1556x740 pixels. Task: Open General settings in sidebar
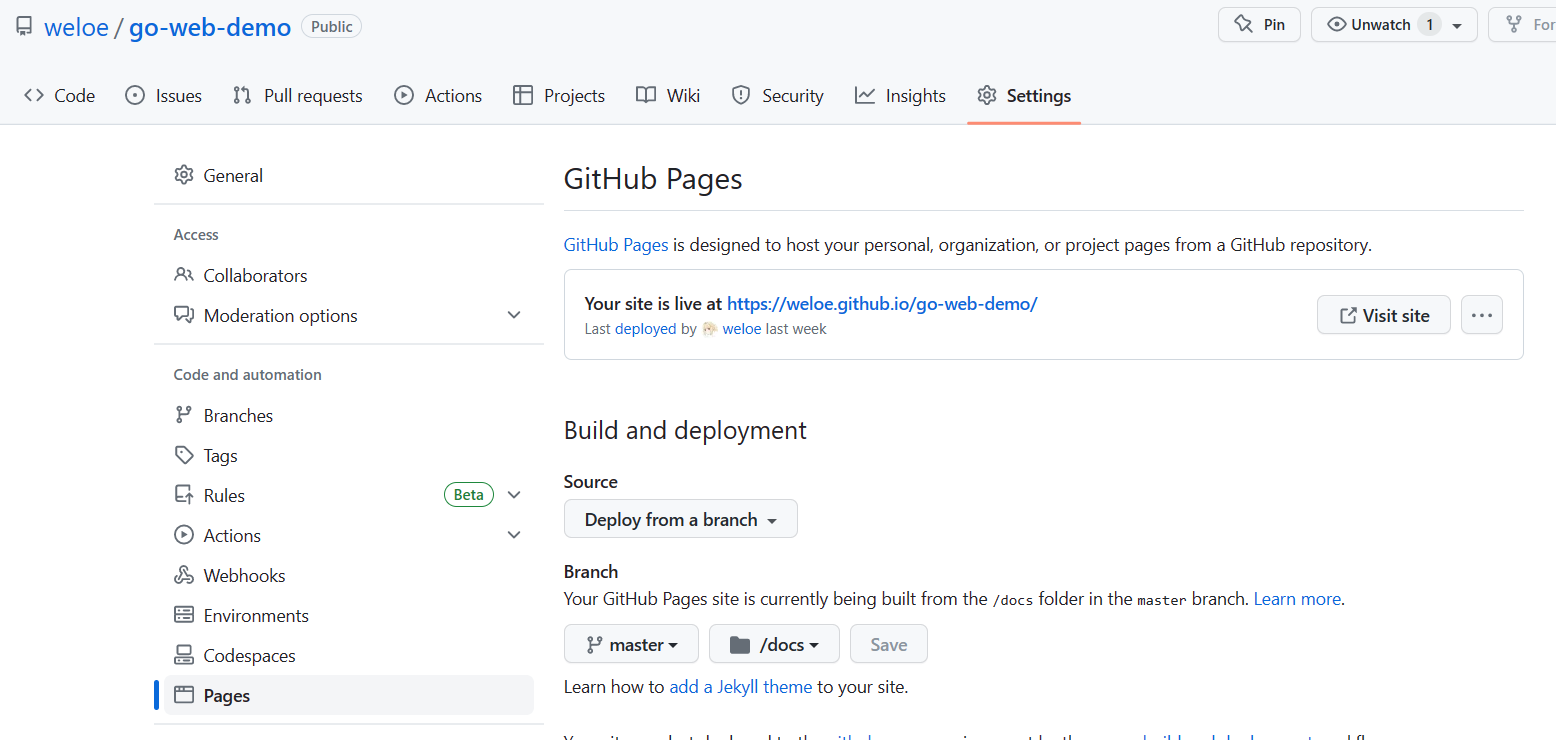349,176
